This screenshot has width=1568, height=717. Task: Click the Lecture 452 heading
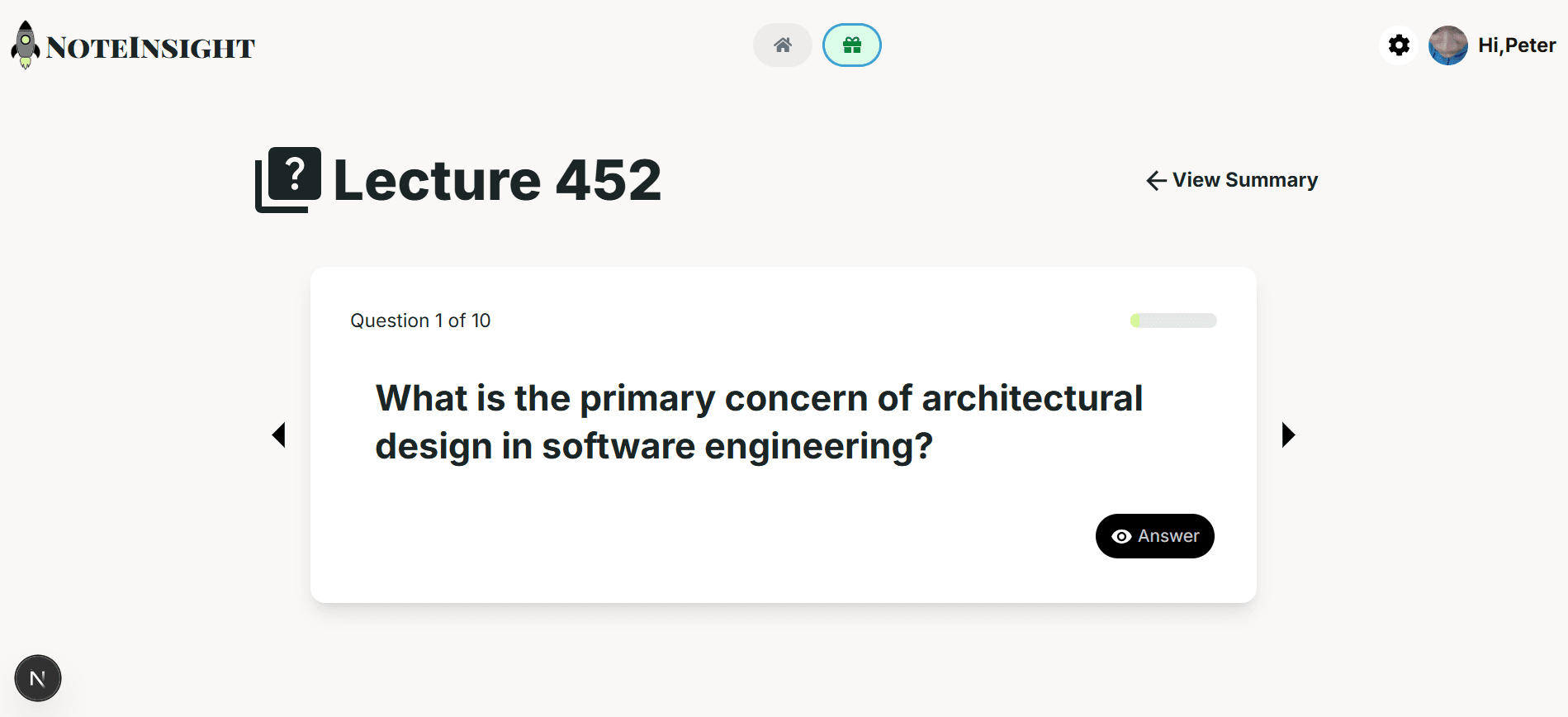point(497,180)
